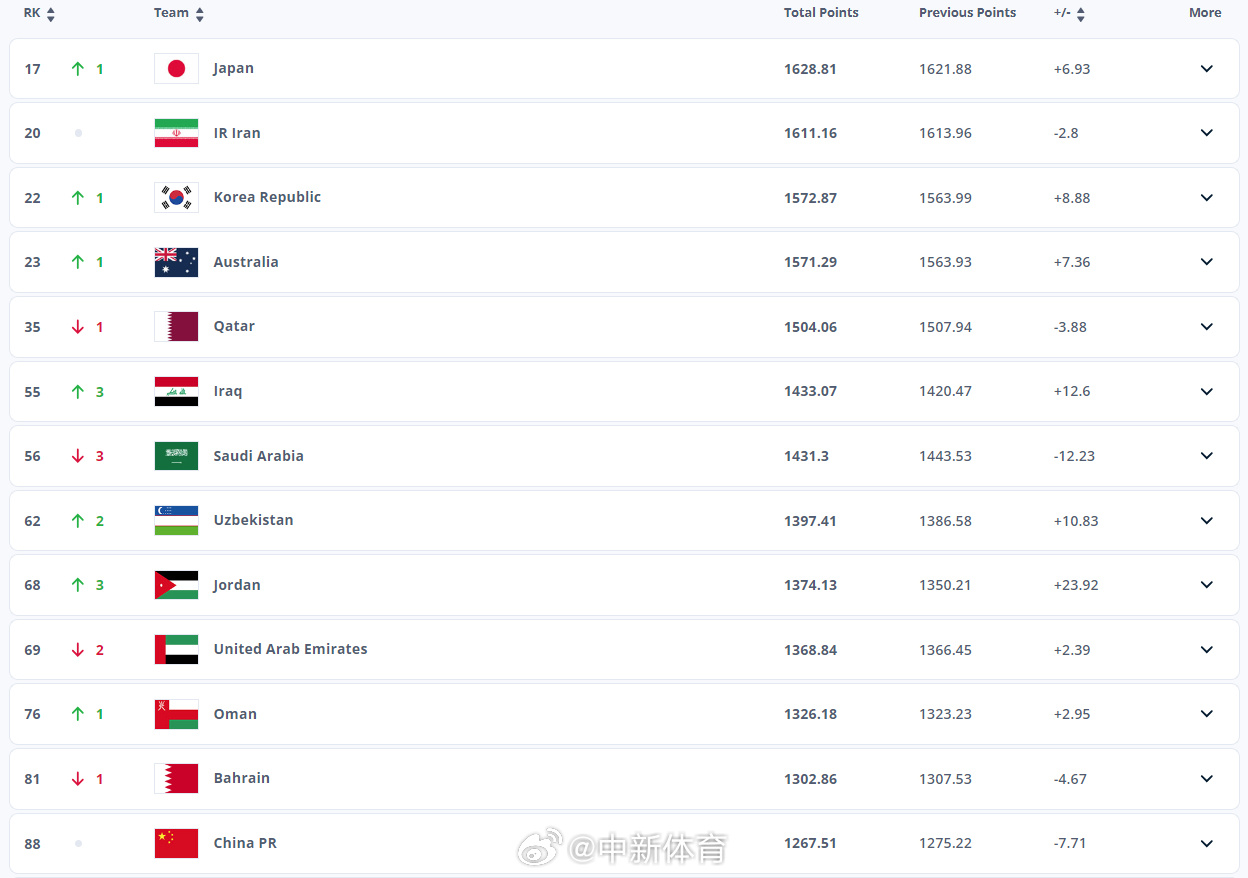Show more details for Oman
1248x878 pixels.
pyautogui.click(x=1206, y=714)
